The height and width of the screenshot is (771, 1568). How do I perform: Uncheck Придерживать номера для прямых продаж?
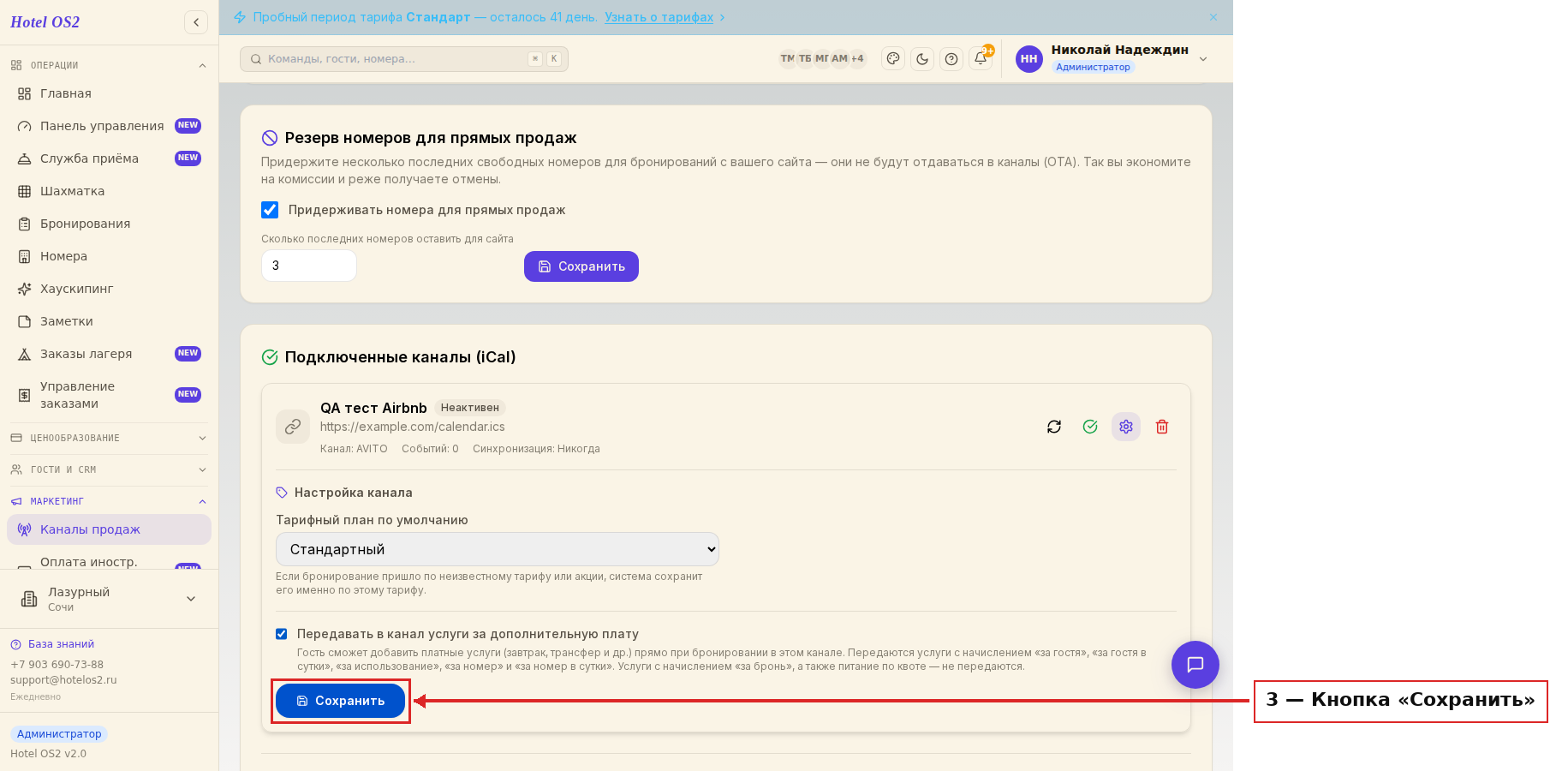click(270, 210)
